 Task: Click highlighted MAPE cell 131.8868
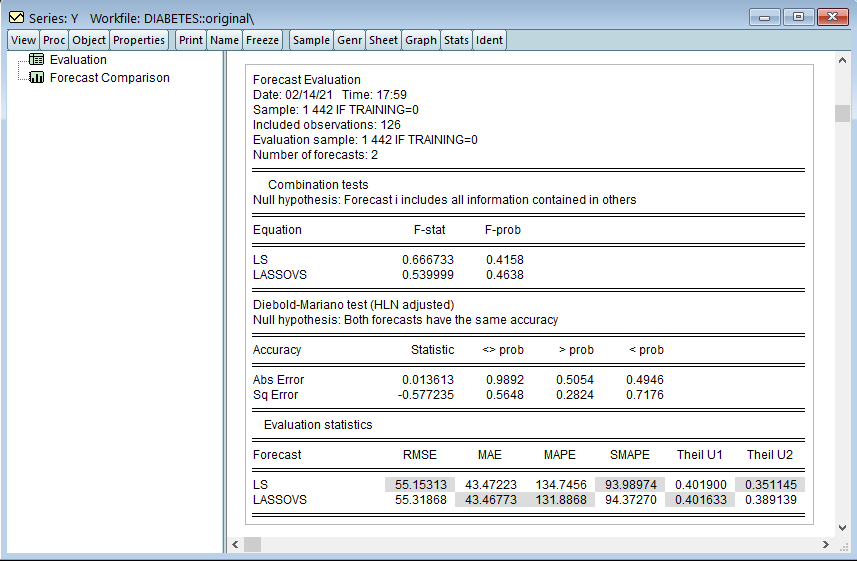560,500
